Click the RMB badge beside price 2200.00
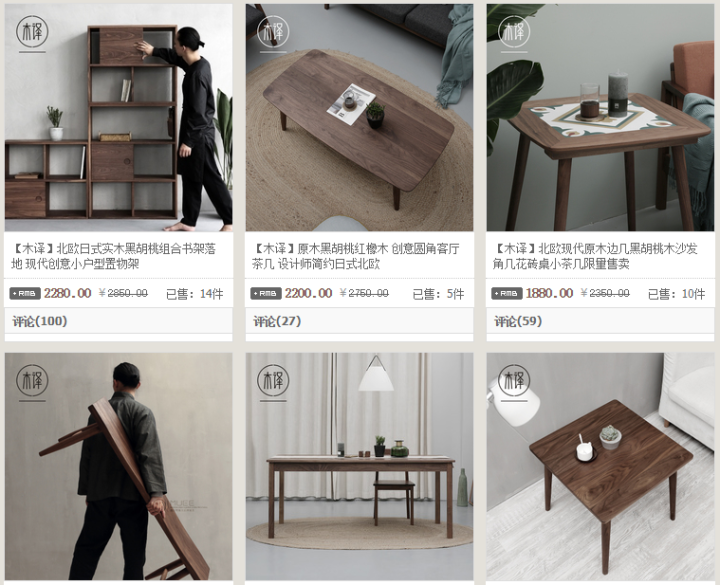Image resolution: width=720 pixels, height=585 pixels. point(266,293)
